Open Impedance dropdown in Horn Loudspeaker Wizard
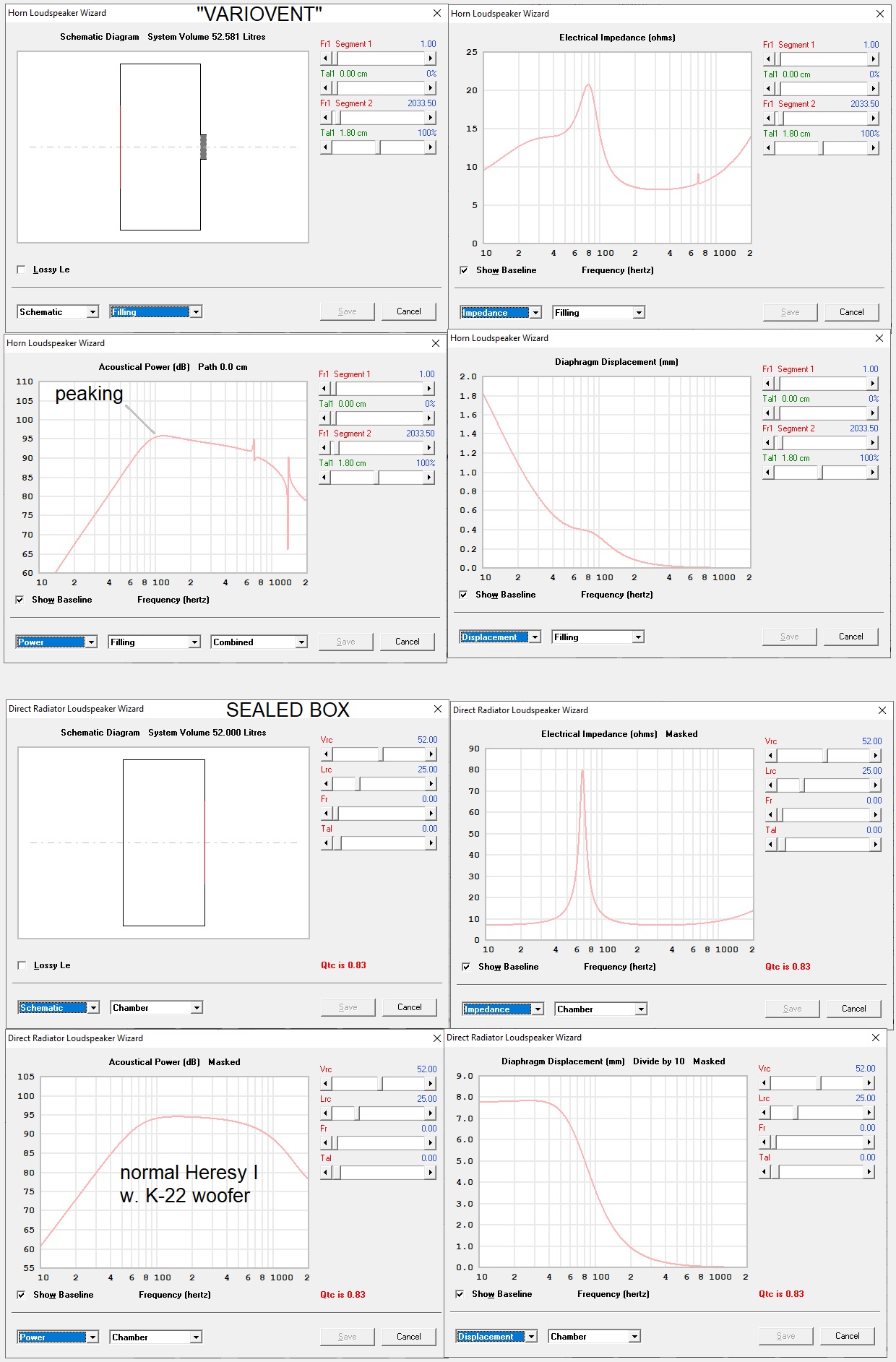This screenshot has width=896, height=1362. coord(501,313)
